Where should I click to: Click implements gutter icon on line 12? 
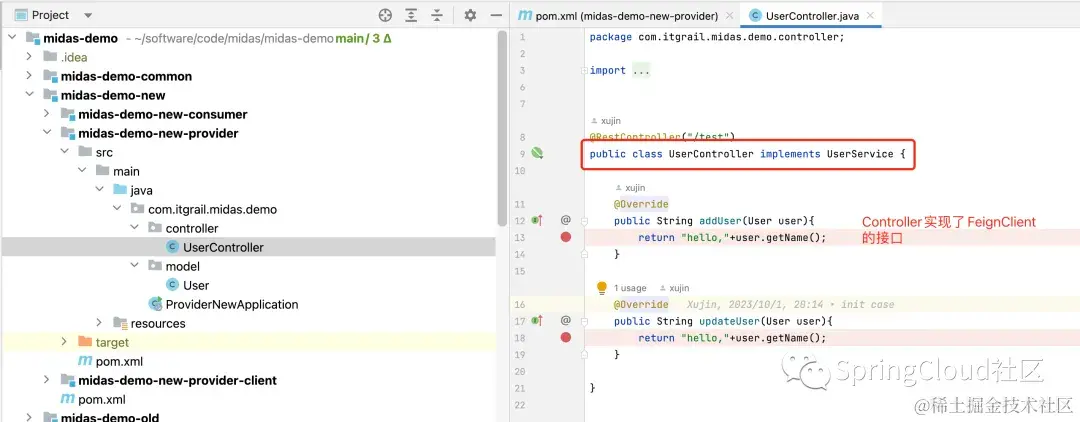pos(537,220)
